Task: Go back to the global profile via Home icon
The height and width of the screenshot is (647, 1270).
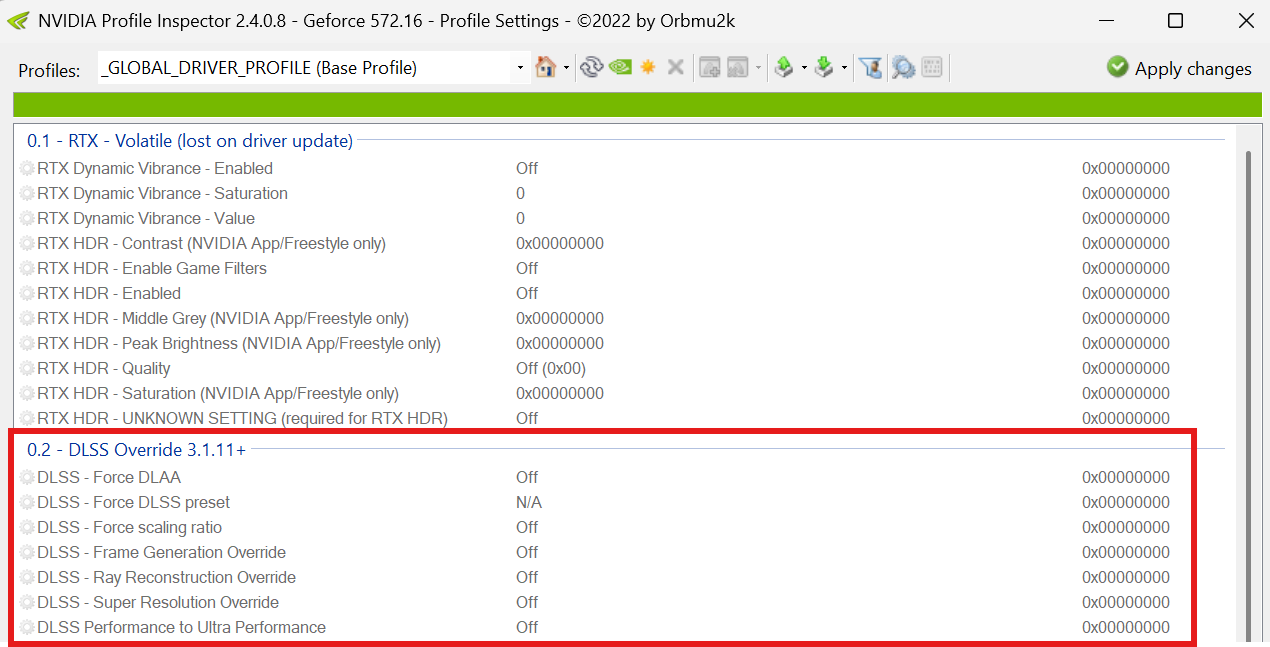Action: [546, 67]
